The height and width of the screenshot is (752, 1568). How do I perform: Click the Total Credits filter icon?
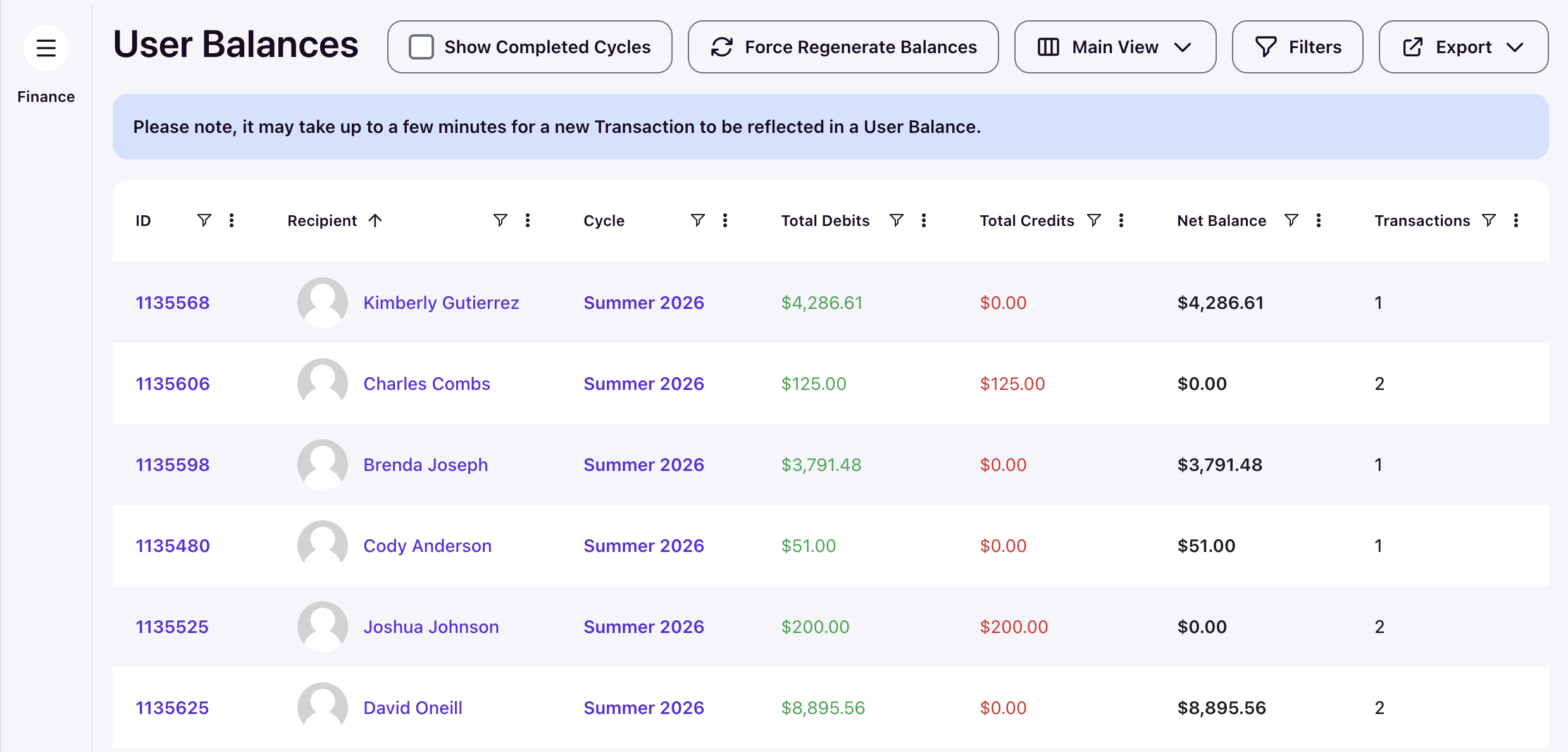coord(1093,220)
